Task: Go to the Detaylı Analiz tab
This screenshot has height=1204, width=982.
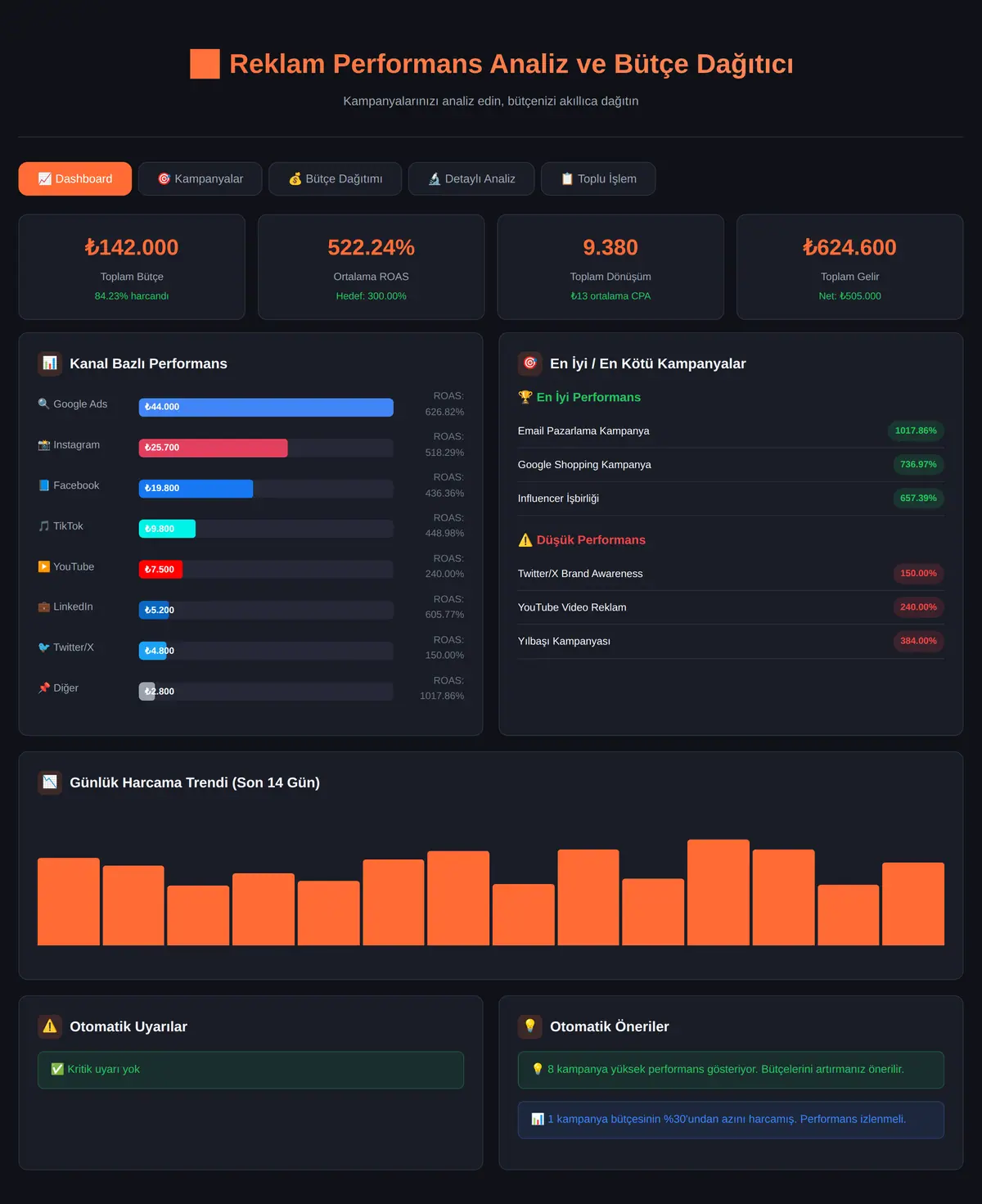Action: pos(471,178)
